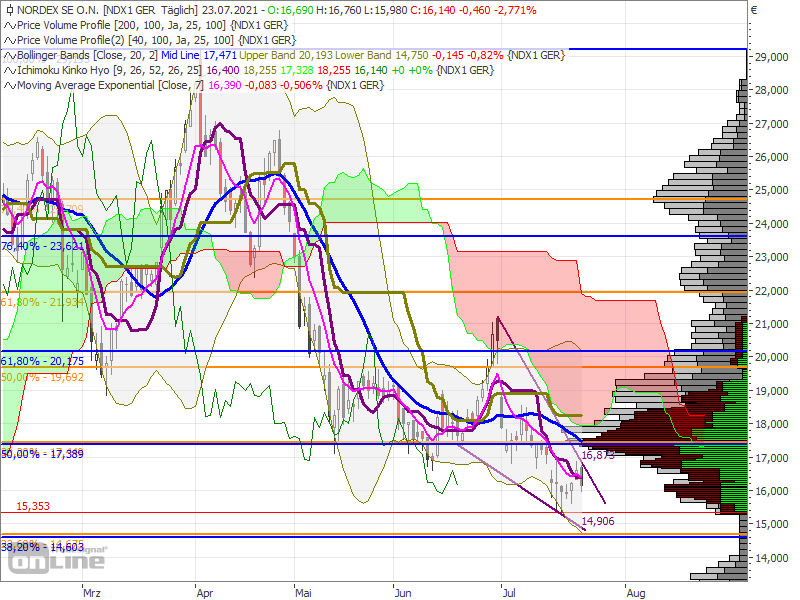Click the 50,00% - 17,389 Fibonacci label
This screenshot has height=600, width=800.
pyautogui.click(x=42, y=454)
